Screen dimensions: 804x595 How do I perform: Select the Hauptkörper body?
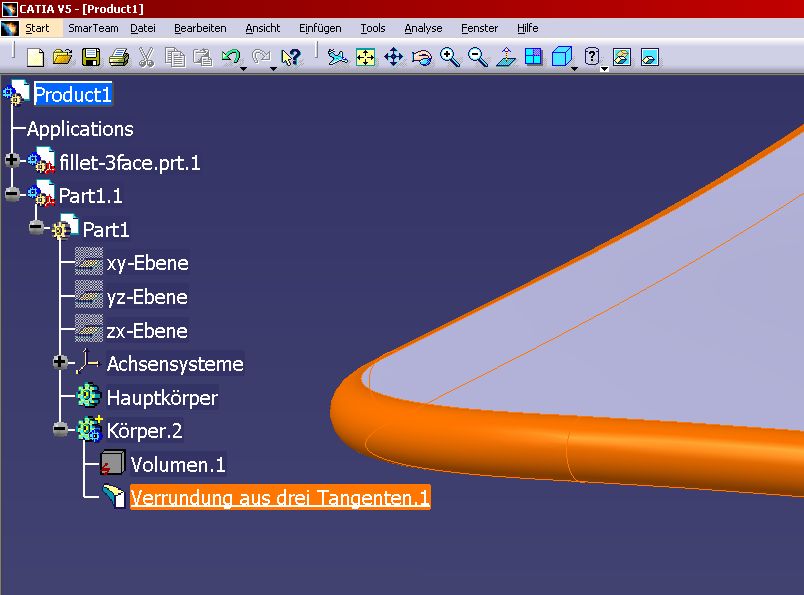click(x=162, y=398)
